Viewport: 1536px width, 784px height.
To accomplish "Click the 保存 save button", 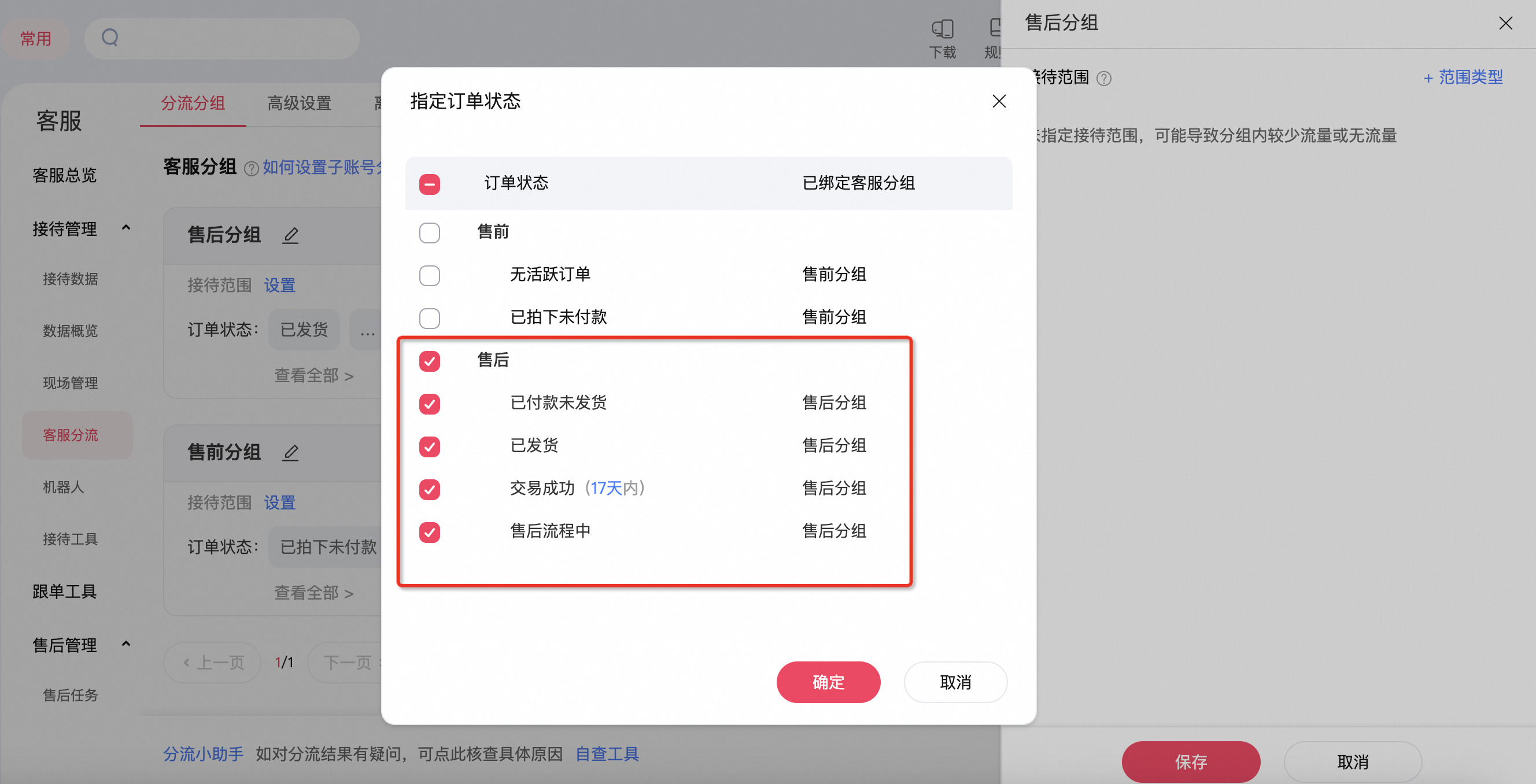I will tap(1191, 761).
